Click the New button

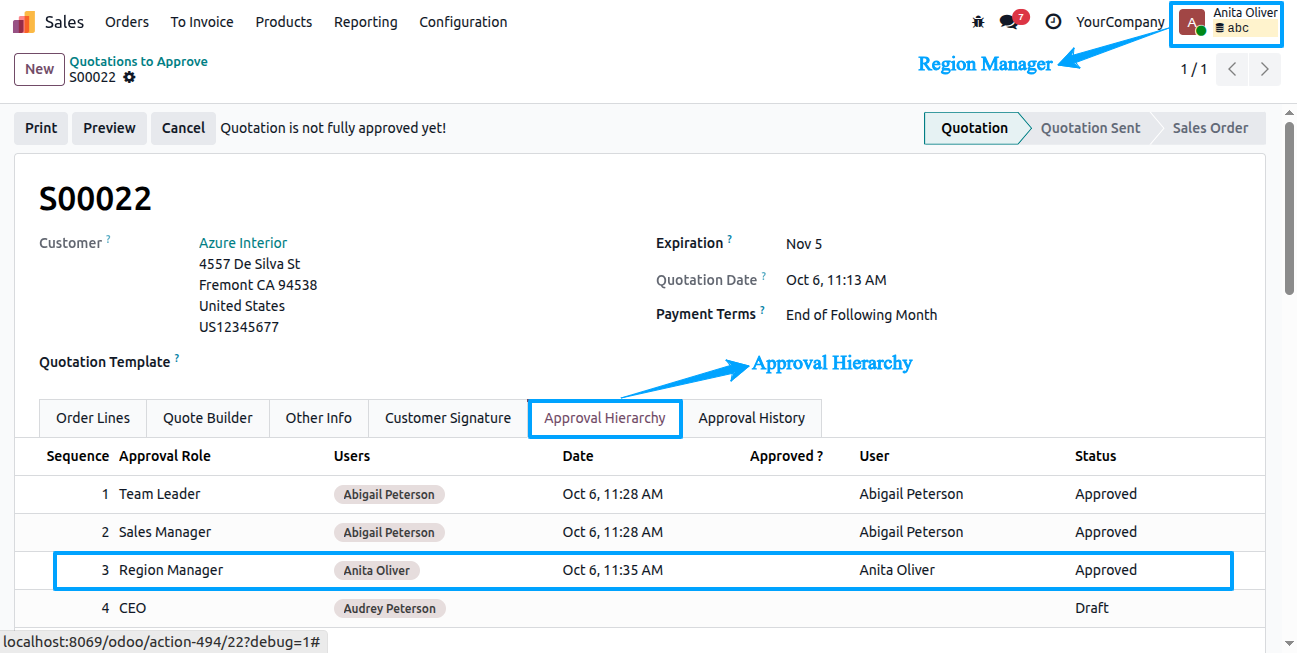tap(40, 69)
